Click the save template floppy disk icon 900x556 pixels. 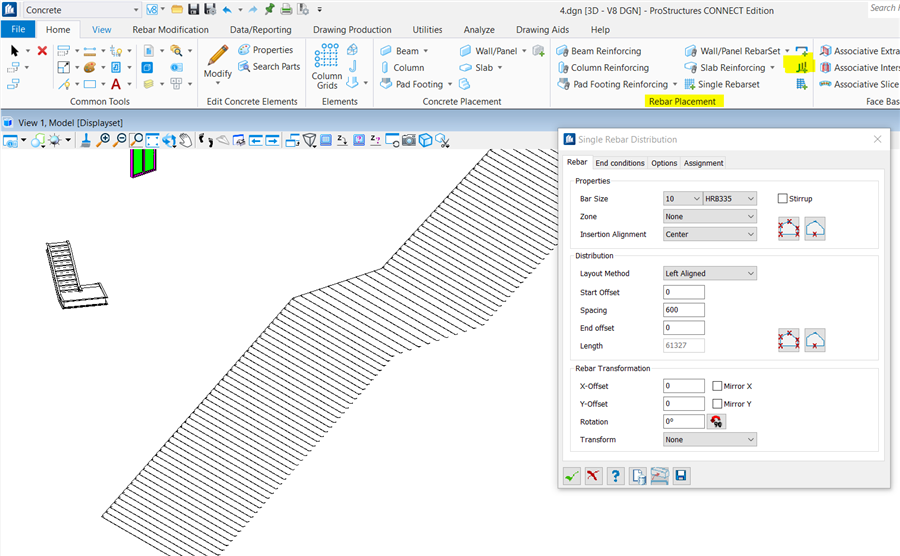681,476
